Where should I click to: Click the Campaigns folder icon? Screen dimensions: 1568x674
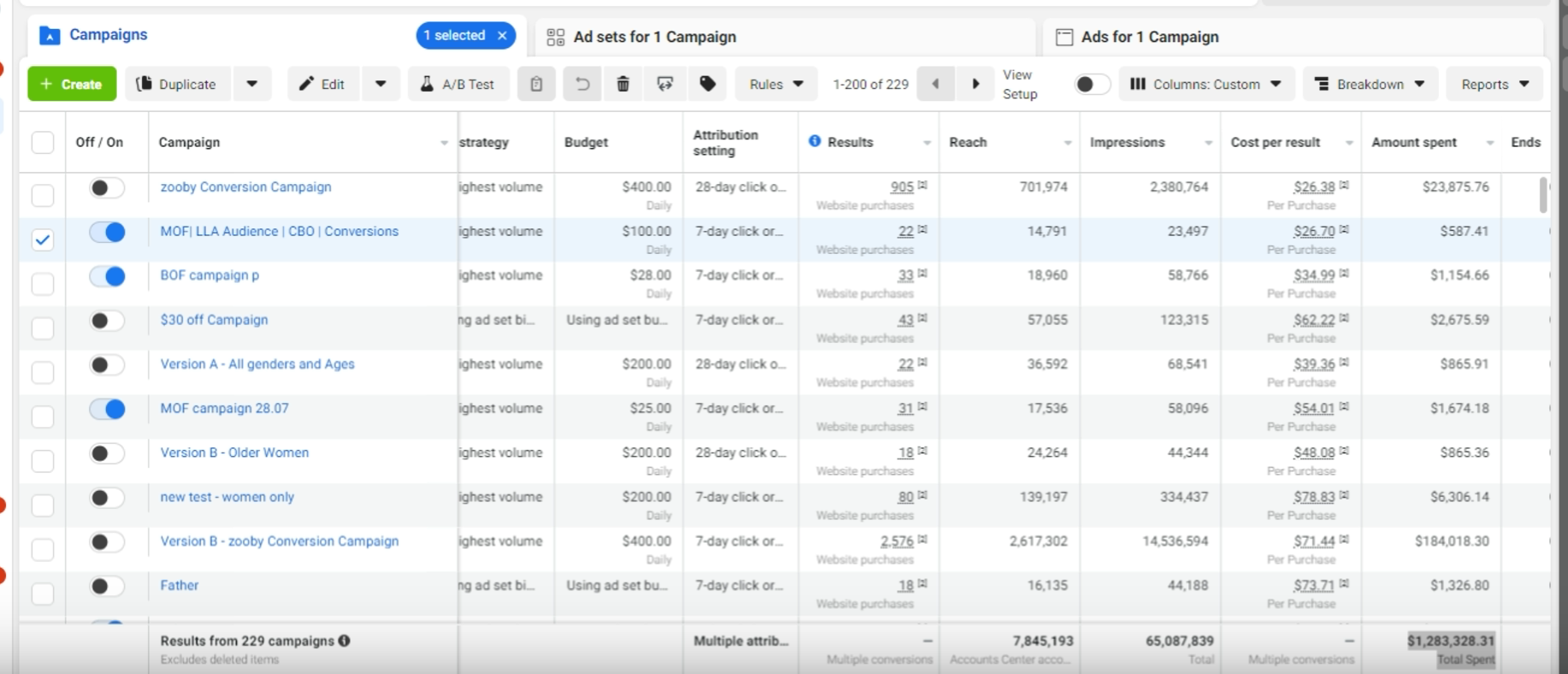pos(50,36)
